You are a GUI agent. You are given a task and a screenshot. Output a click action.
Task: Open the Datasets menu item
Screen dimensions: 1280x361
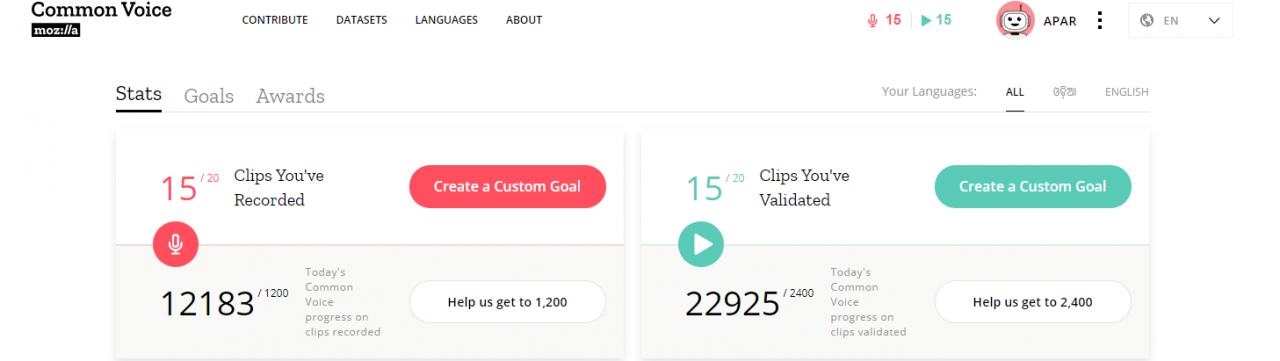click(x=362, y=20)
